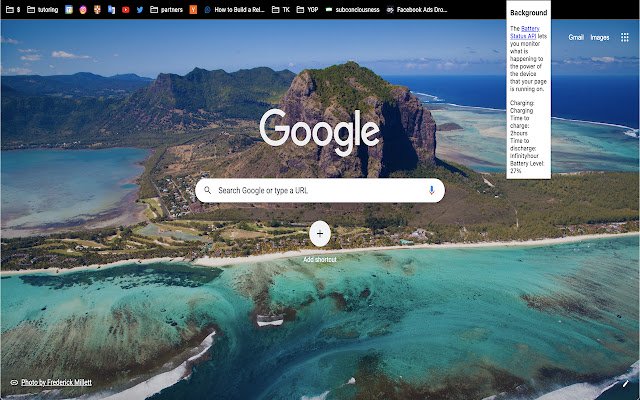Open the YGP bookmarks folder
Screen dimensions: 640x400
click(x=307, y=10)
